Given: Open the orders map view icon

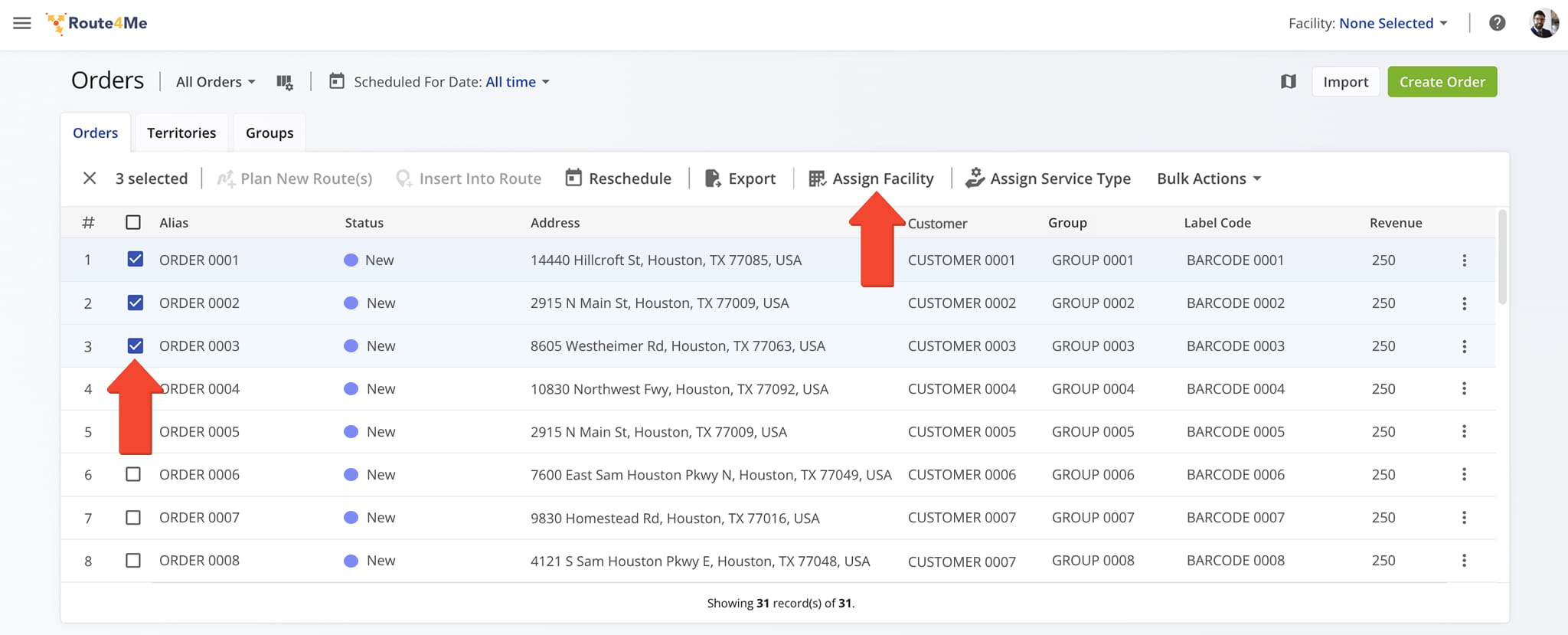Looking at the screenshot, I should (1289, 81).
